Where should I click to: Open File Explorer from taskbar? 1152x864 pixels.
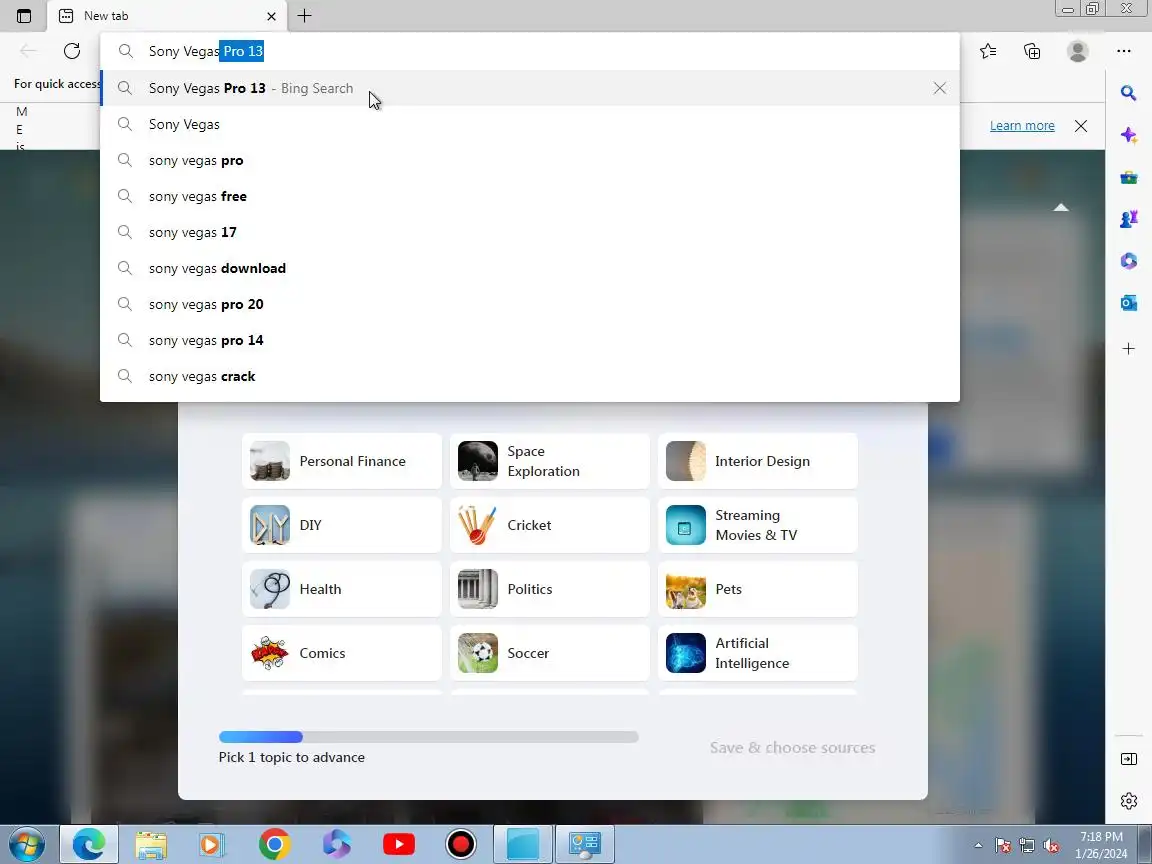pyautogui.click(x=151, y=844)
